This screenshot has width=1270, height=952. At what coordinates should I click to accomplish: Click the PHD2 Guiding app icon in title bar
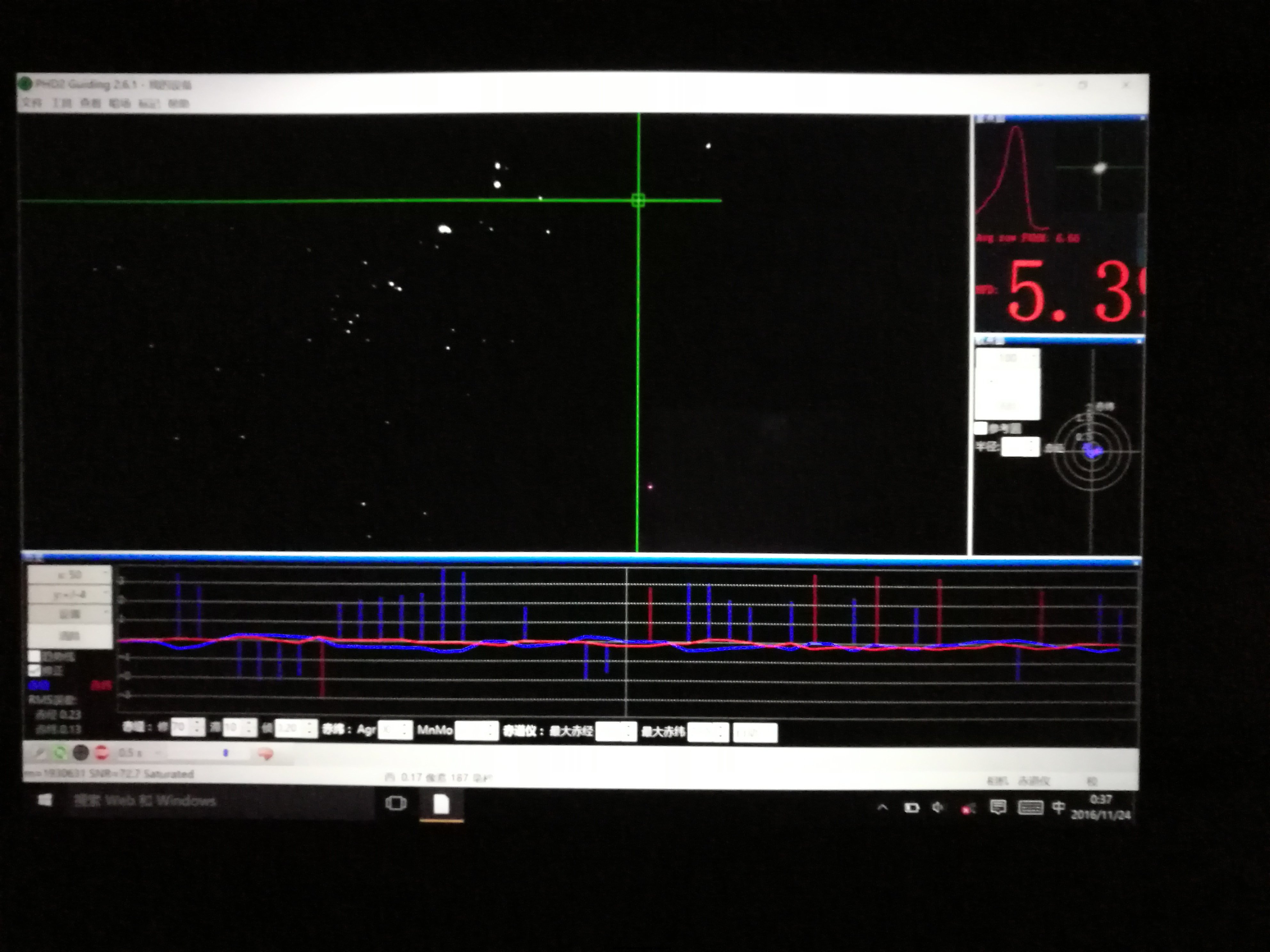(x=25, y=84)
